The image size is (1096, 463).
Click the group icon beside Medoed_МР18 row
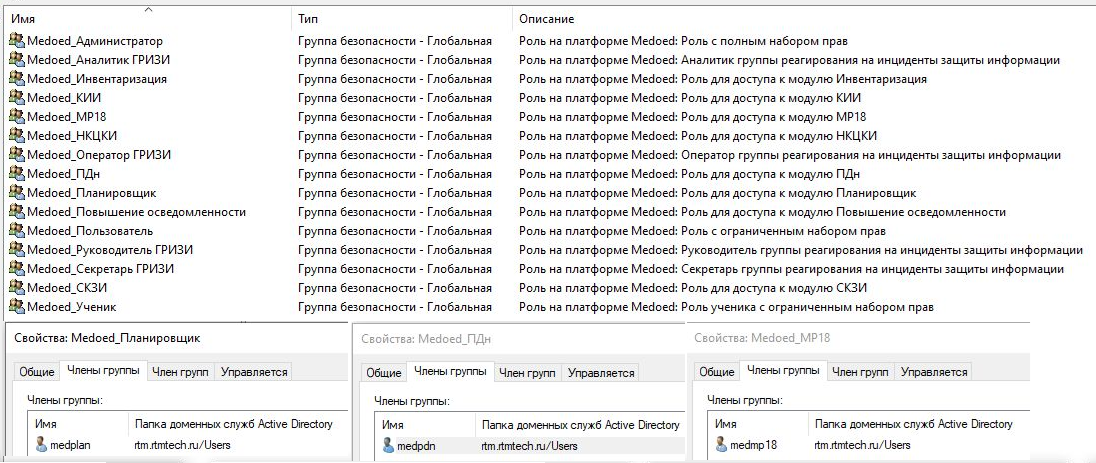pyautogui.click(x=17, y=117)
